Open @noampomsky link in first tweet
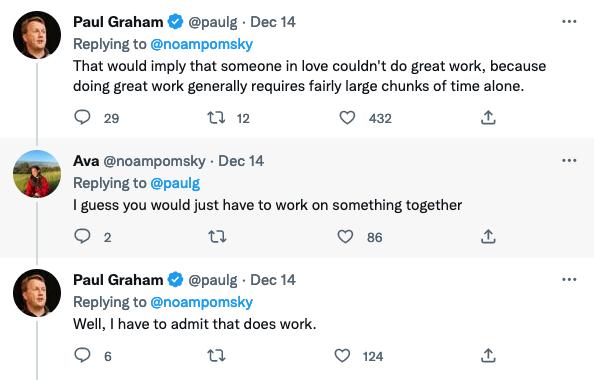 click(x=202, y=44)
